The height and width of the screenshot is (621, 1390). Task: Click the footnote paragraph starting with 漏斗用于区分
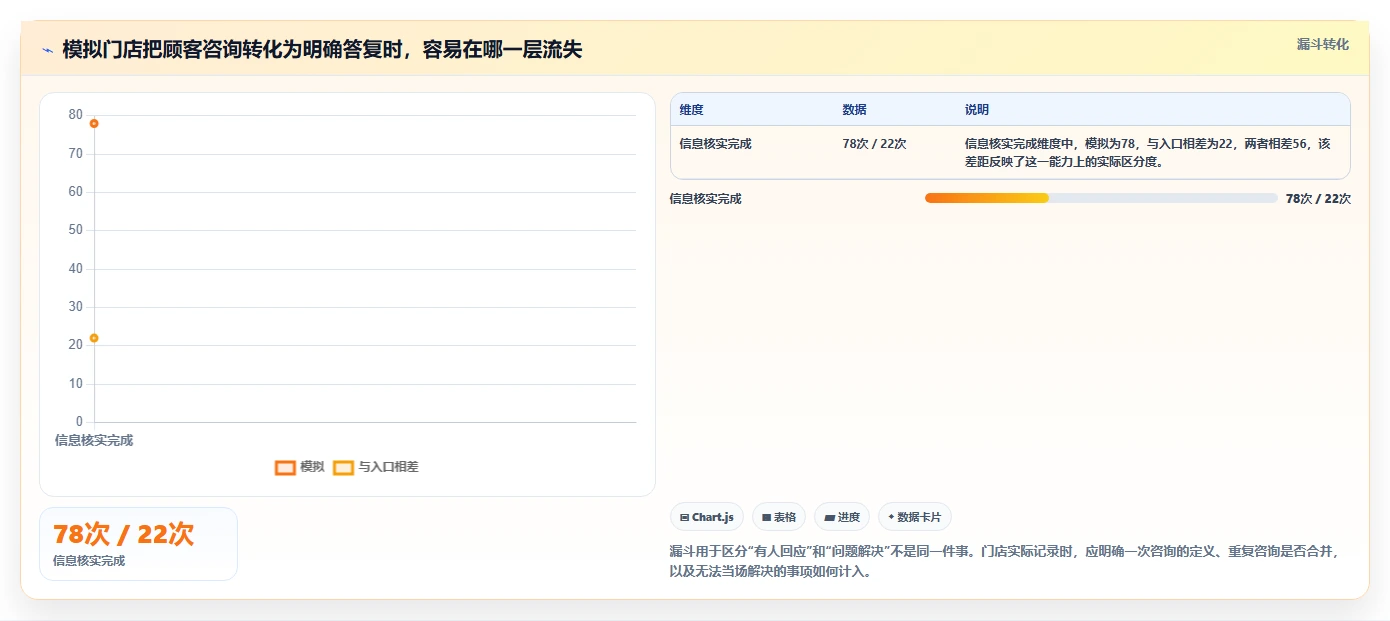point(1003,562)
